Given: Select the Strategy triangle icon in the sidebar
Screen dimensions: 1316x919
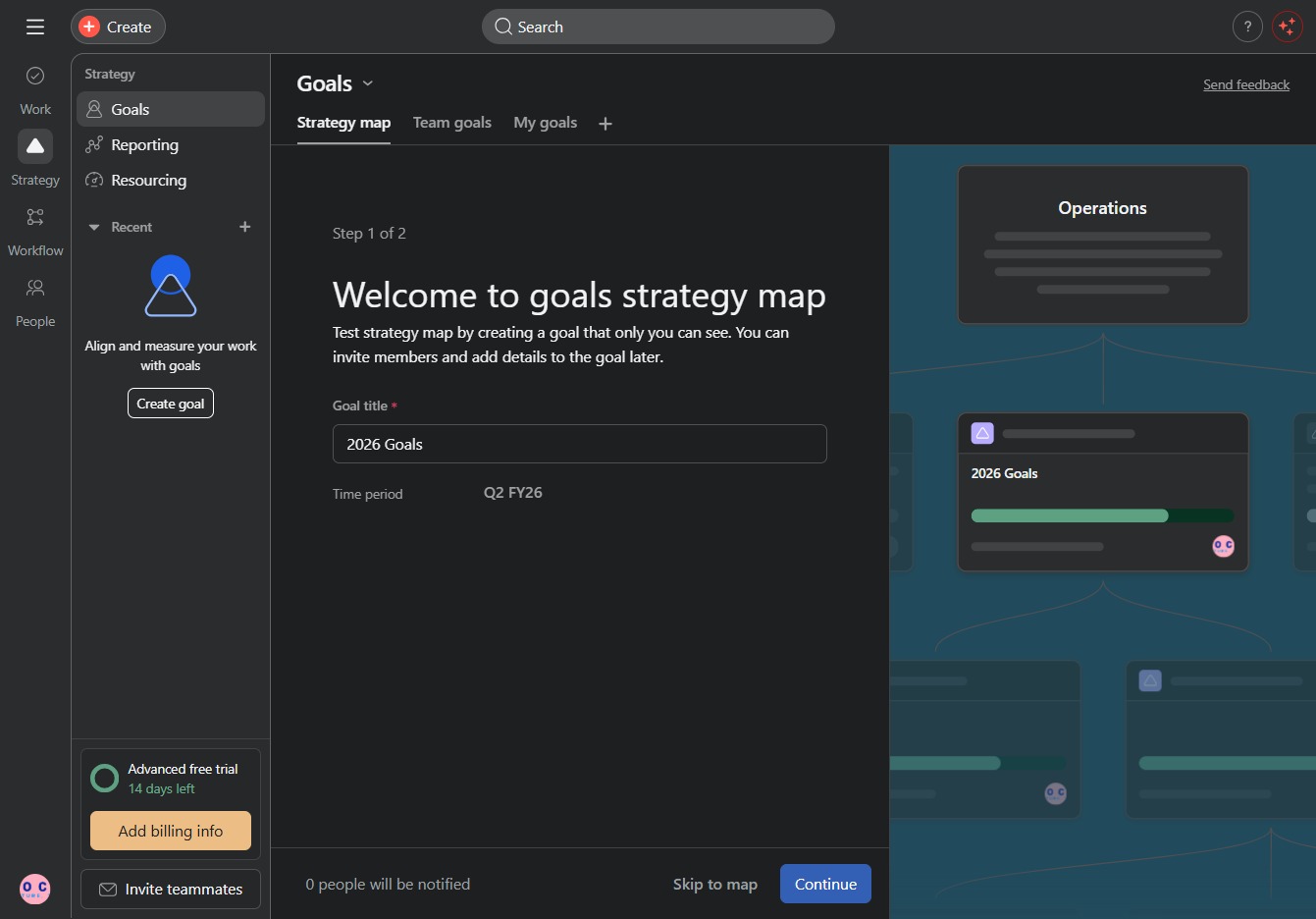Looking at the screenshot, I should point(35,146).
